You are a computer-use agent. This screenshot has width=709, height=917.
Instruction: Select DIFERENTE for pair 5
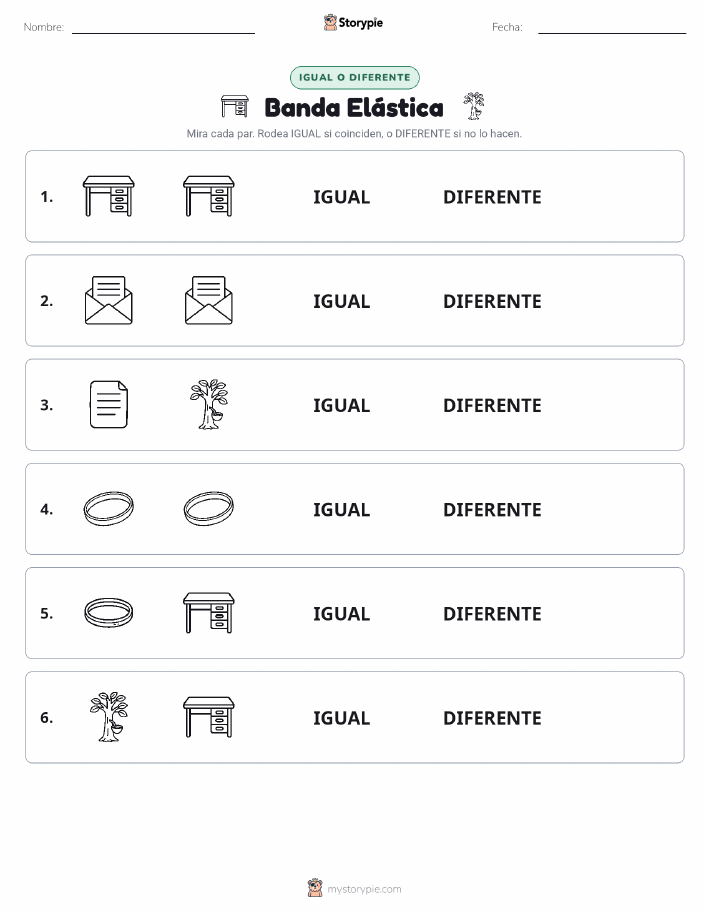click(492, 613)
